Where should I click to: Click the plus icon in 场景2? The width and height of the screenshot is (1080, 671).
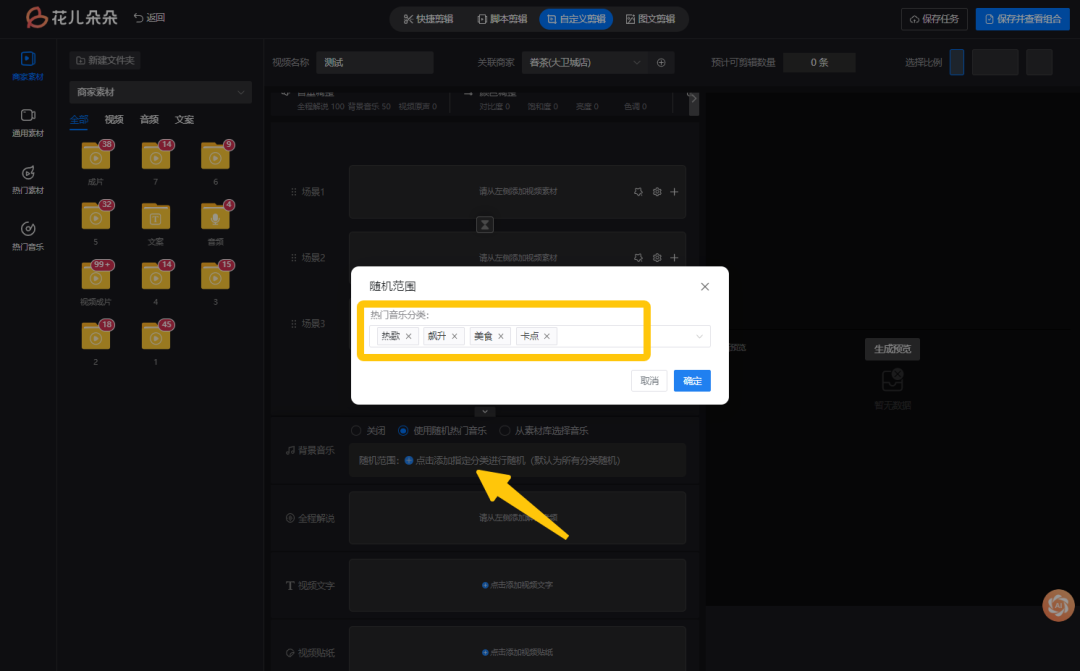(x=674, y=257)
